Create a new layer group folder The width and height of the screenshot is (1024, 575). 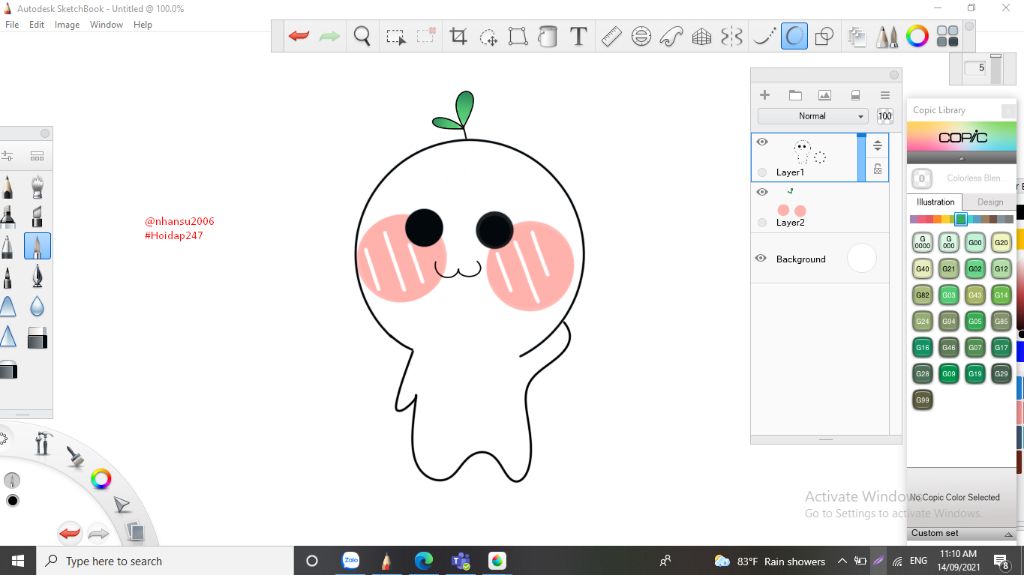pos(795,95)
